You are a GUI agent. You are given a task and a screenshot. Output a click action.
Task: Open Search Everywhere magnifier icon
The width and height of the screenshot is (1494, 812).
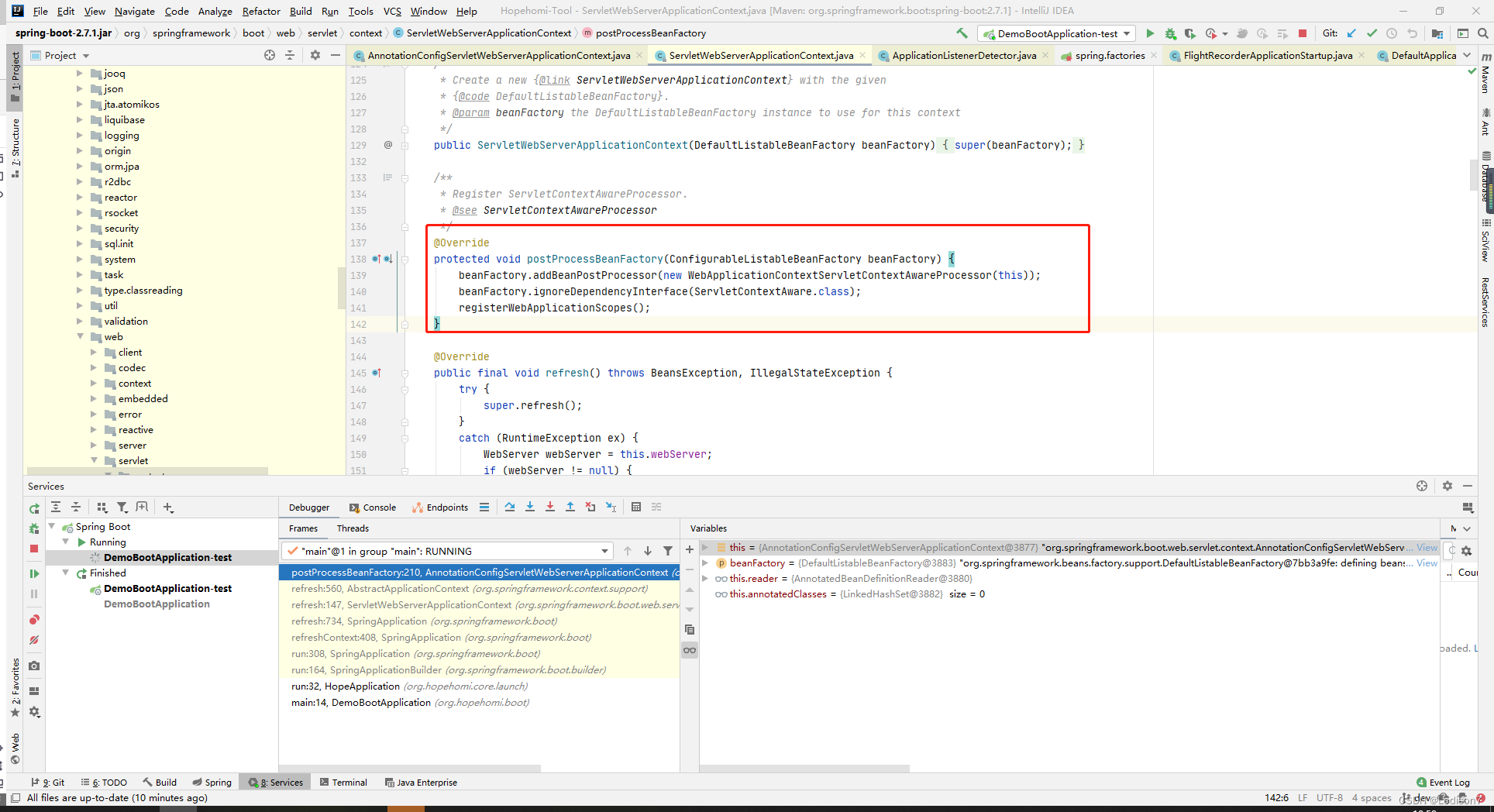point(1483,33)
